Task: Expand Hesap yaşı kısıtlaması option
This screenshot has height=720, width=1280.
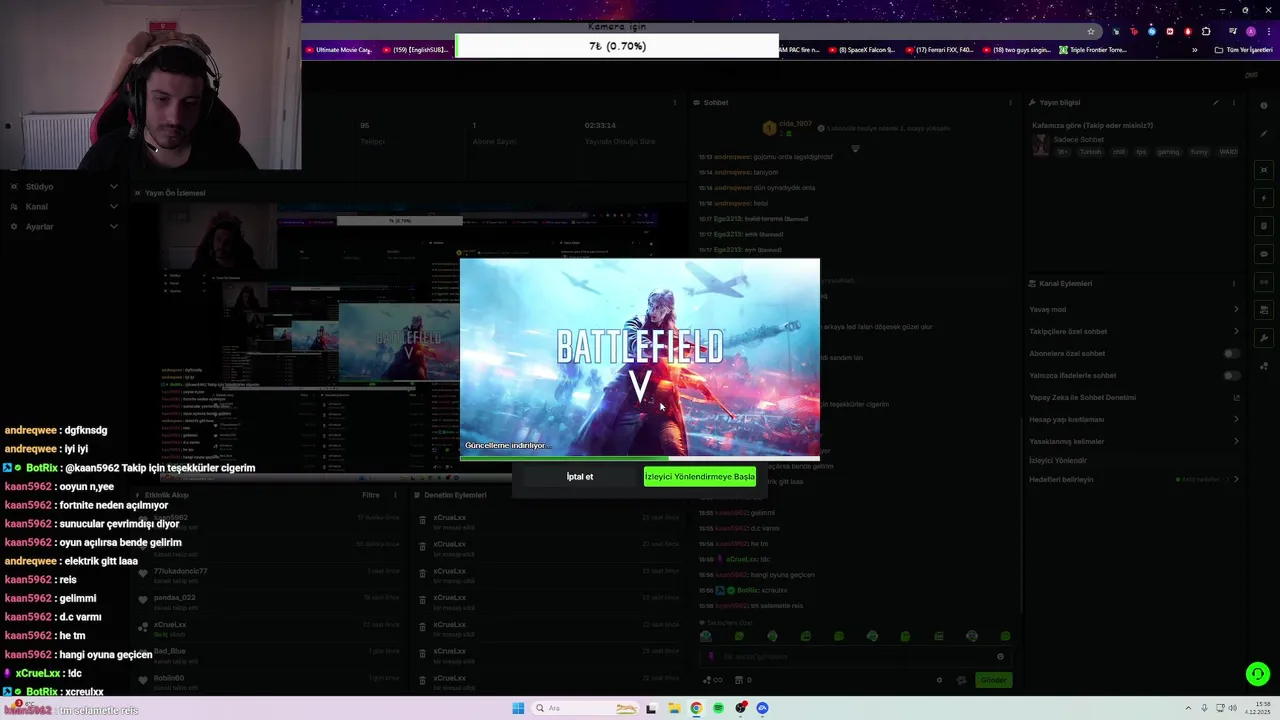Action: point(1236,419)
